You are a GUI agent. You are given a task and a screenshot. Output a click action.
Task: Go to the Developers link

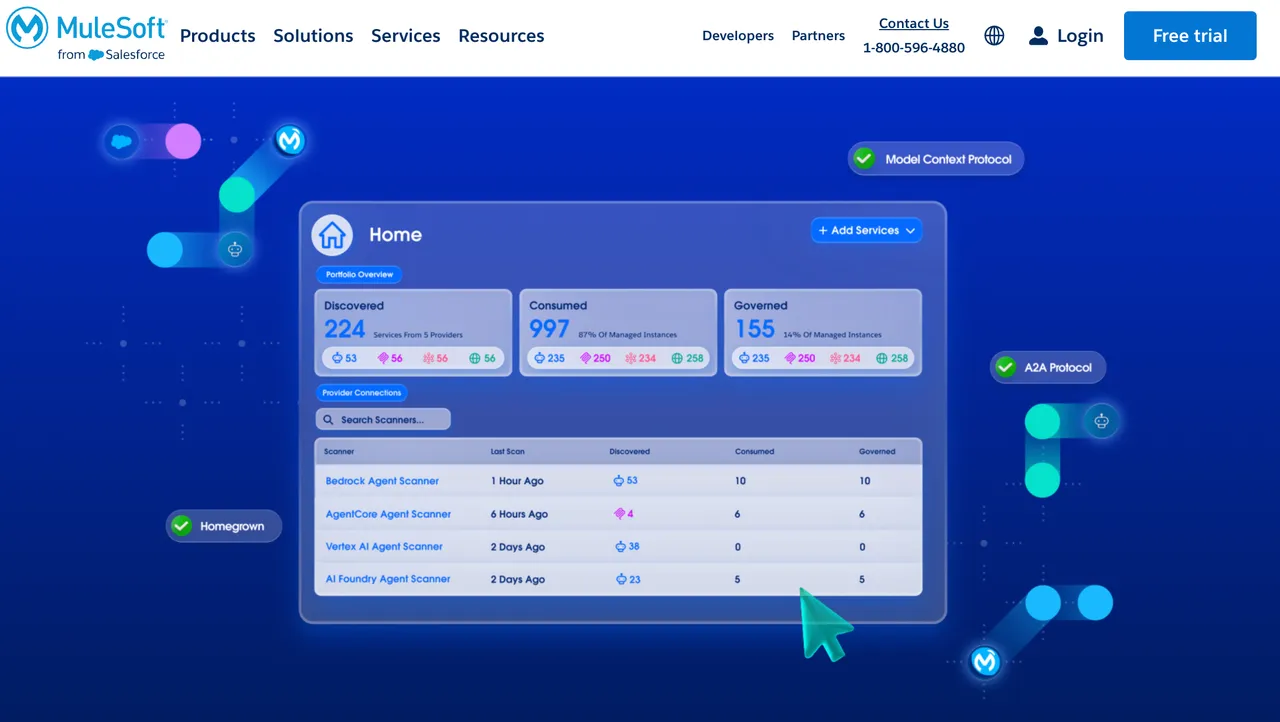pyautogui.click(x=738, y=36)
